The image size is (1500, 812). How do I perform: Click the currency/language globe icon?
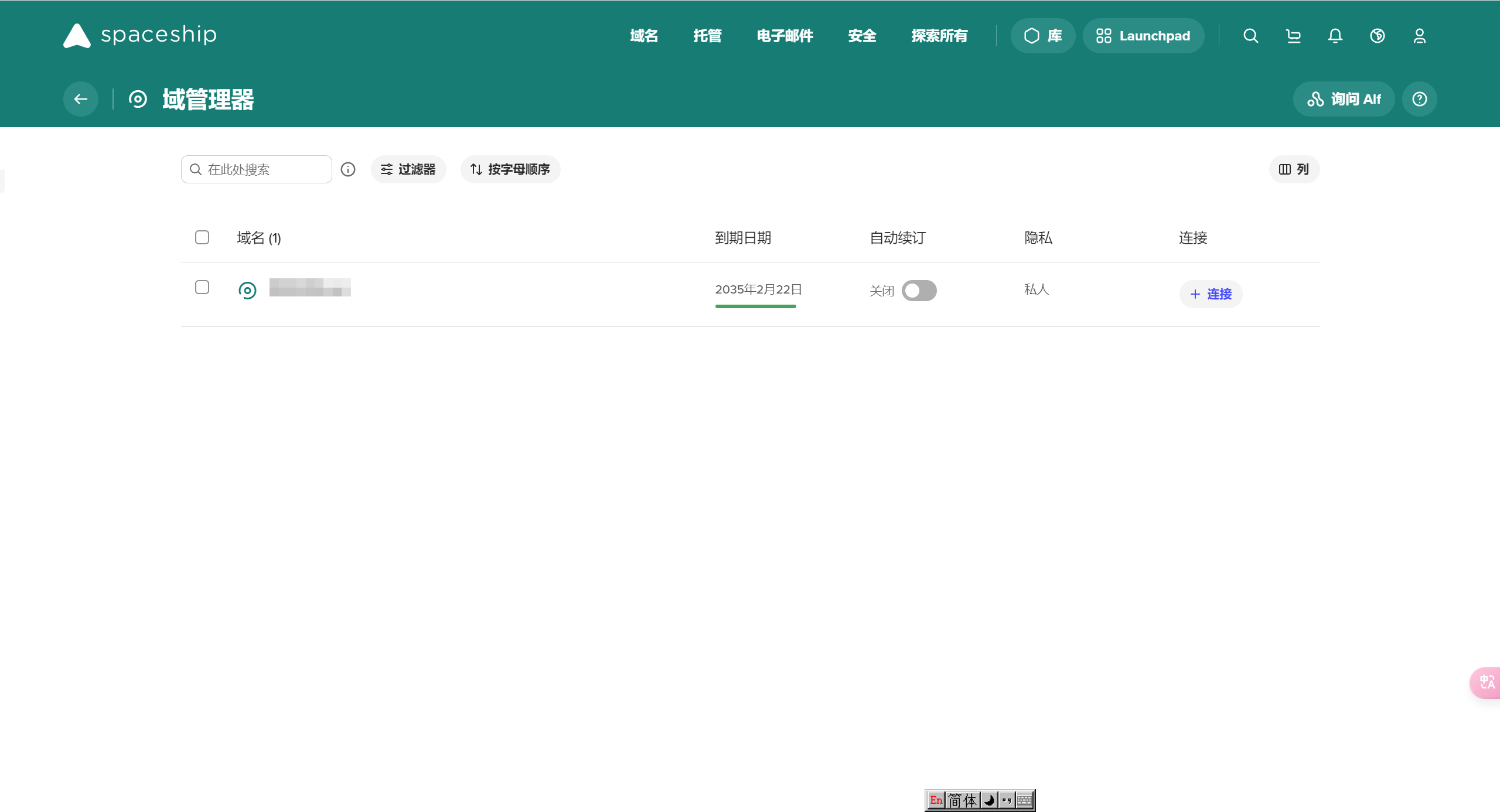[x=1377, y=36]
